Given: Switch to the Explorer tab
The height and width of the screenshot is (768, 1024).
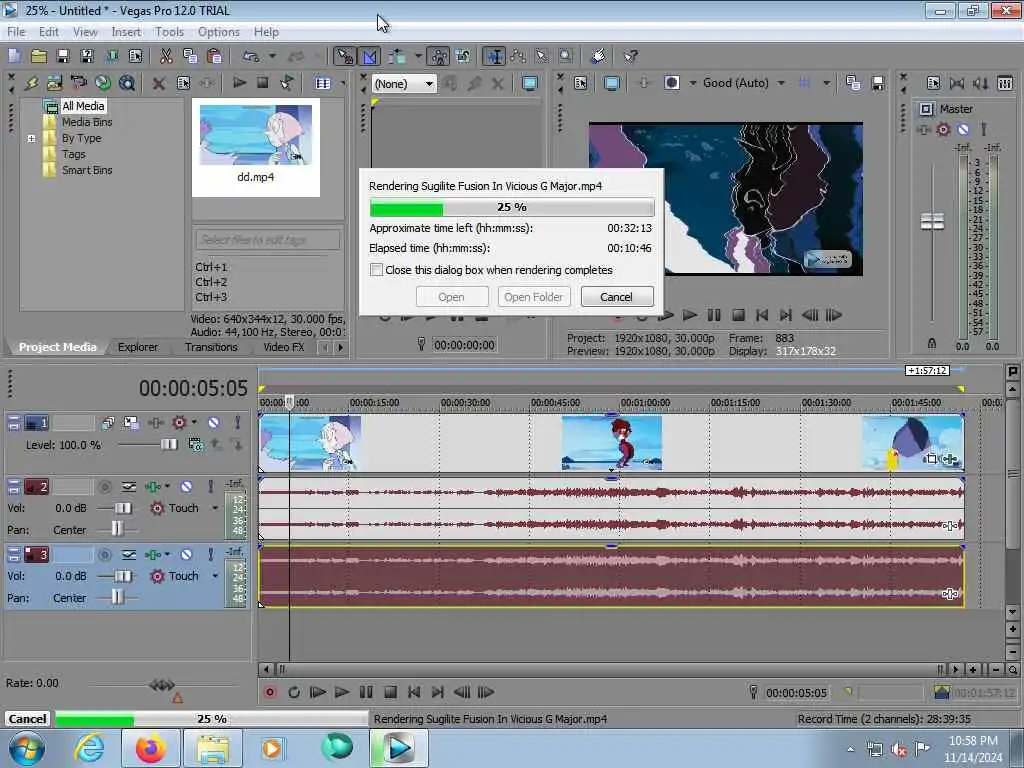Looking at the screenshot, I should coord(138,347).
